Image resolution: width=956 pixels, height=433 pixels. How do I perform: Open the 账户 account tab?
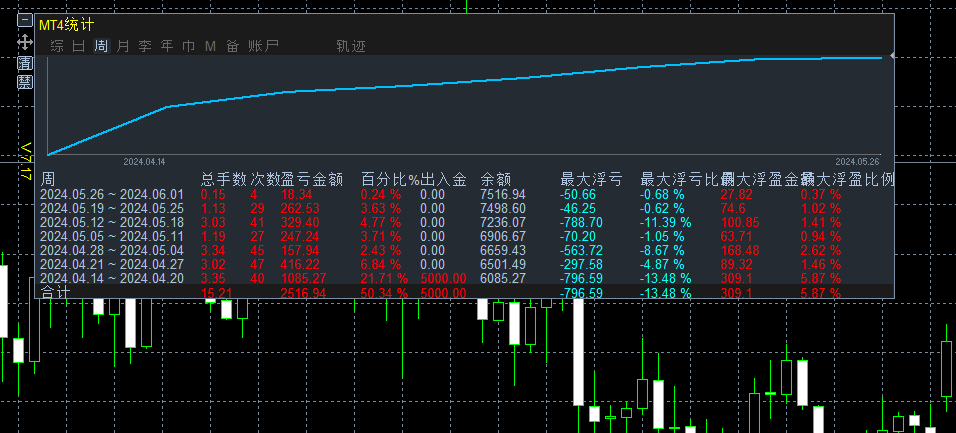(263, 46)
